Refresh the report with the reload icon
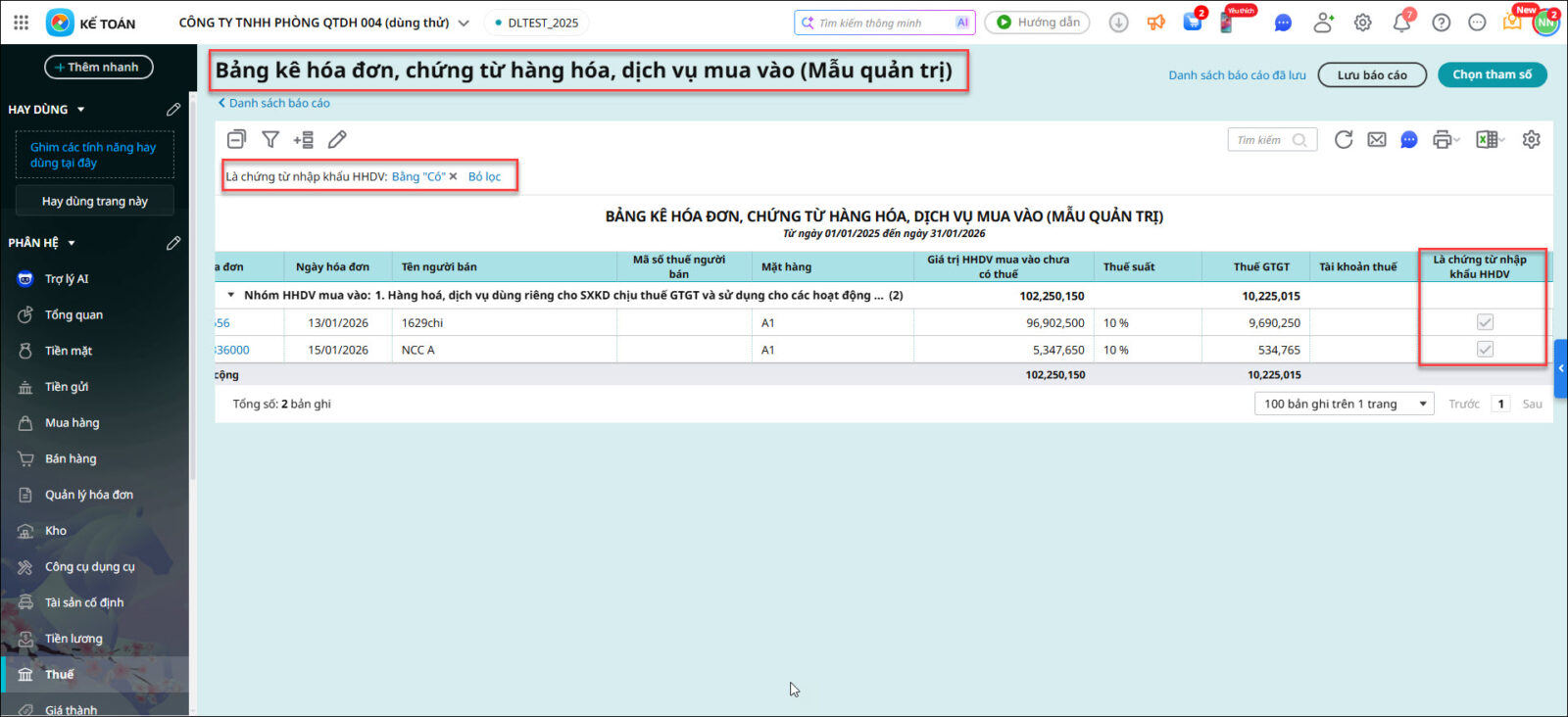 tap(1344, 140)
